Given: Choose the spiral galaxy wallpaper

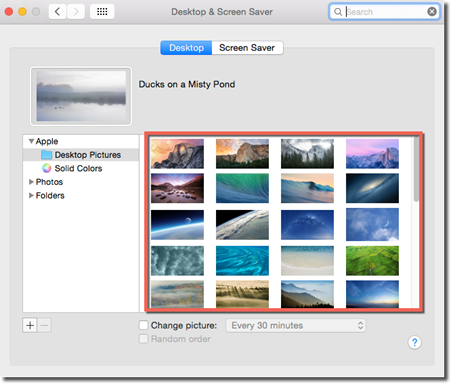Looking at the screenshot, I should coord(372,188).
